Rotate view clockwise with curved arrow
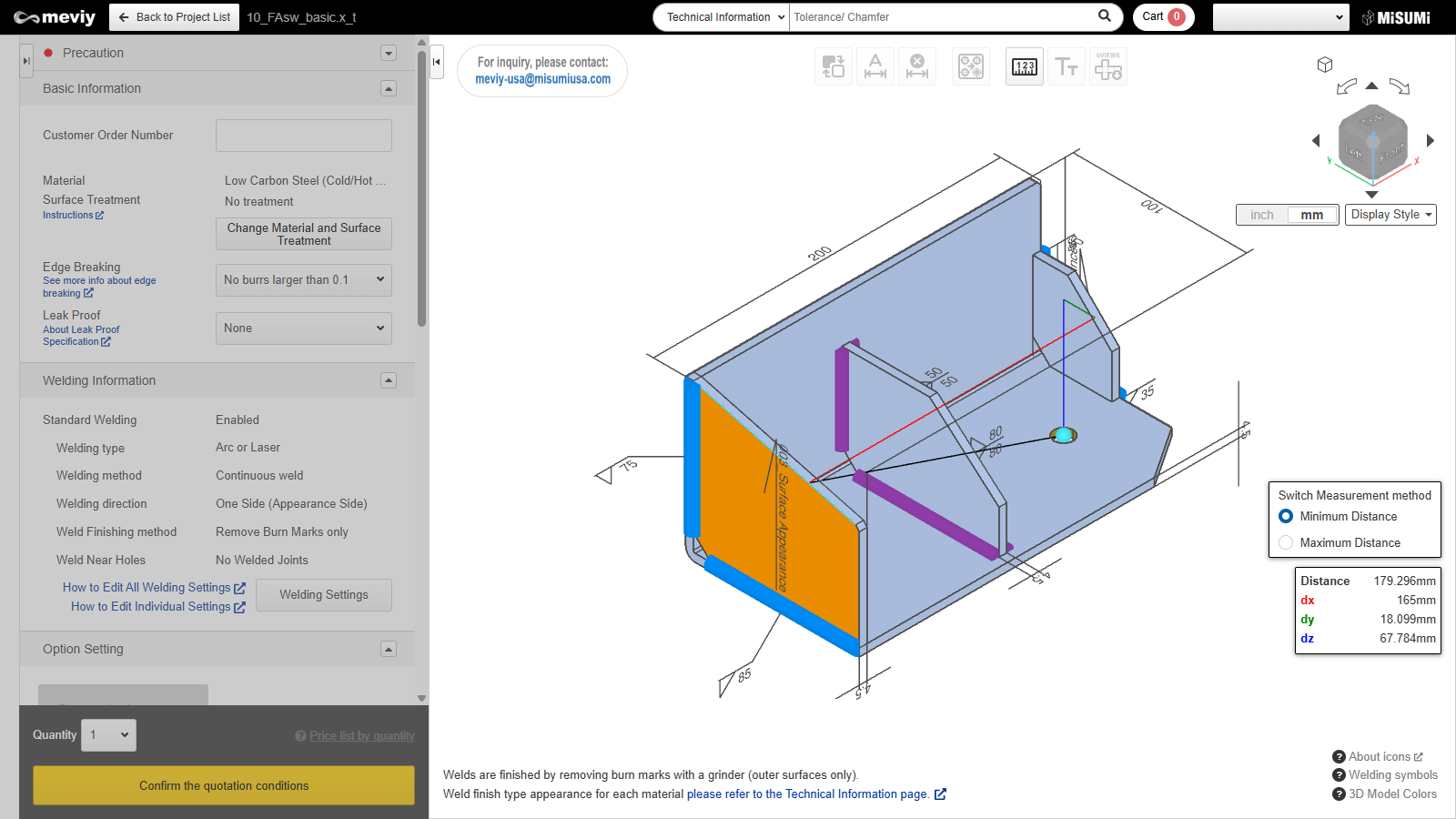This screenshot has height=819, width=1456. tap(1400, 87)
